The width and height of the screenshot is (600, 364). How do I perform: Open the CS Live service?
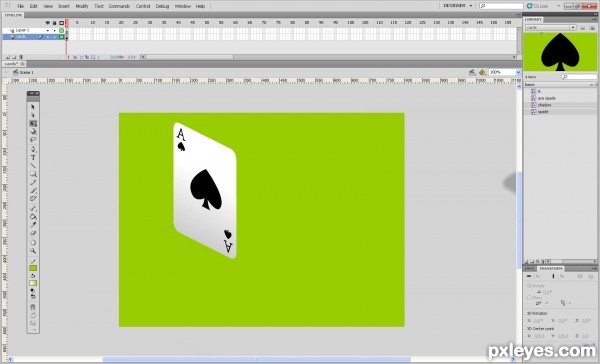tap(538, 6)
